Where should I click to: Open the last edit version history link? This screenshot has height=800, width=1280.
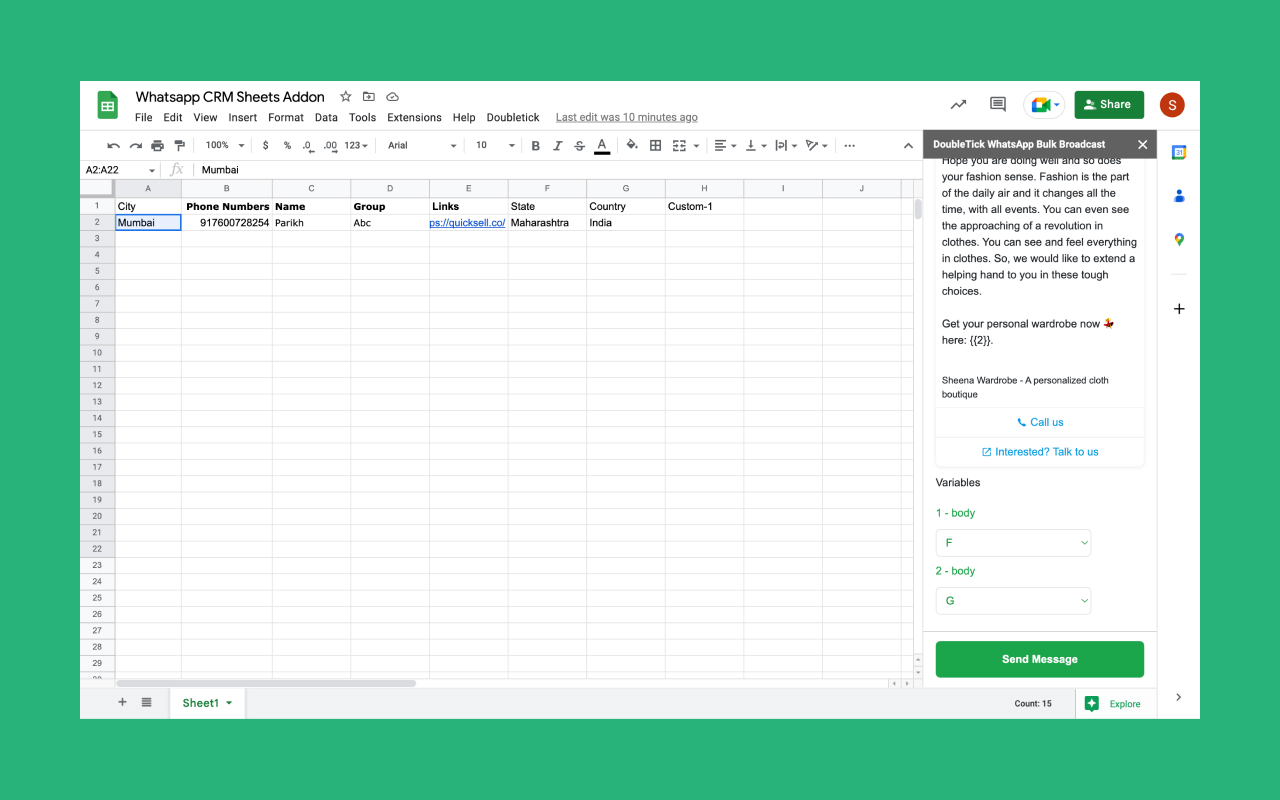pos(627,118)
